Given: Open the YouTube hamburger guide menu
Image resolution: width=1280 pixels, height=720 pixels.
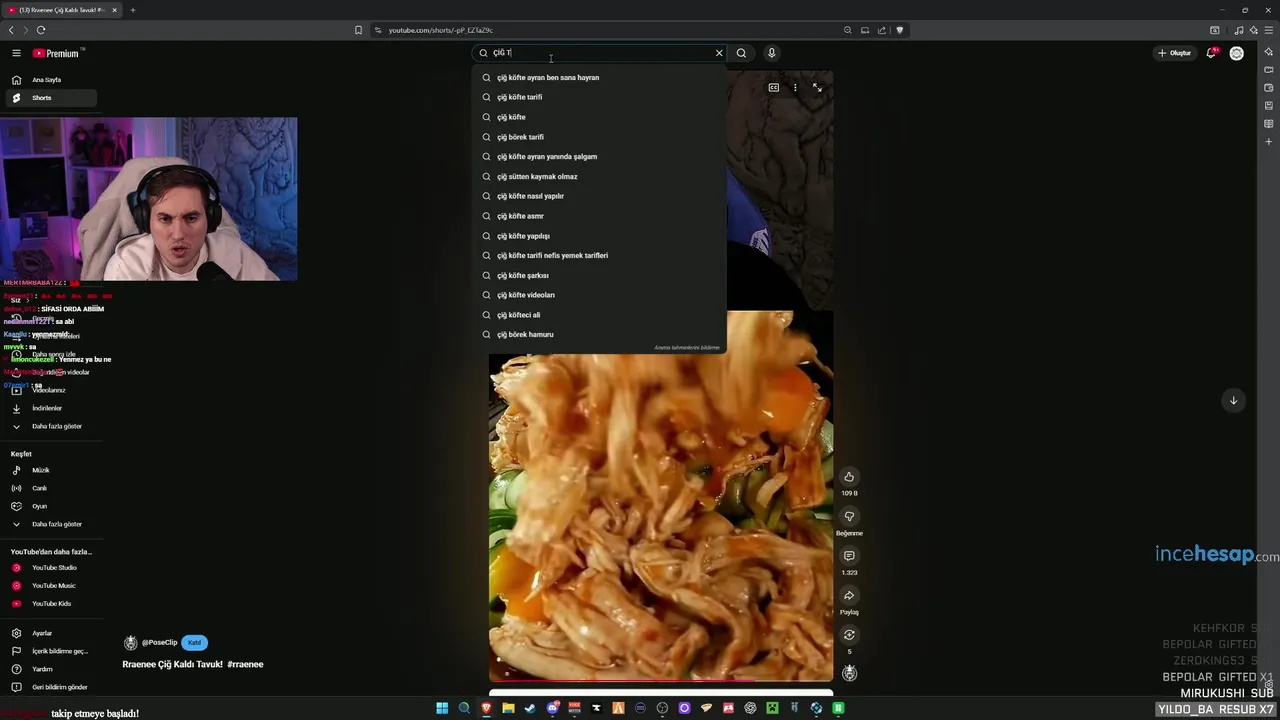Looking at the screenshot, I should click(x=16, y=53).
